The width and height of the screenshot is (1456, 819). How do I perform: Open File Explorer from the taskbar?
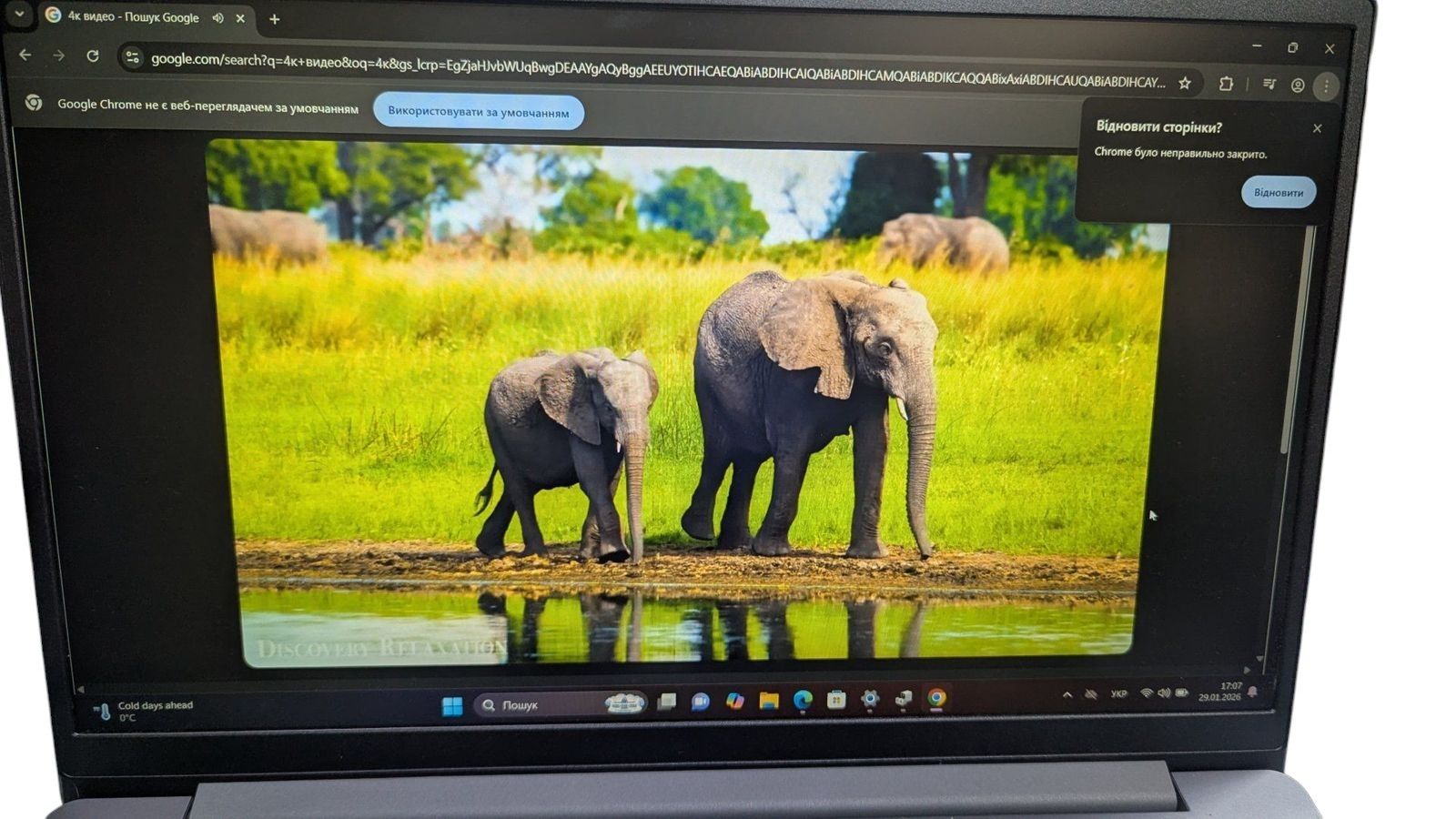pyautogui.click(x=769, y=700)
